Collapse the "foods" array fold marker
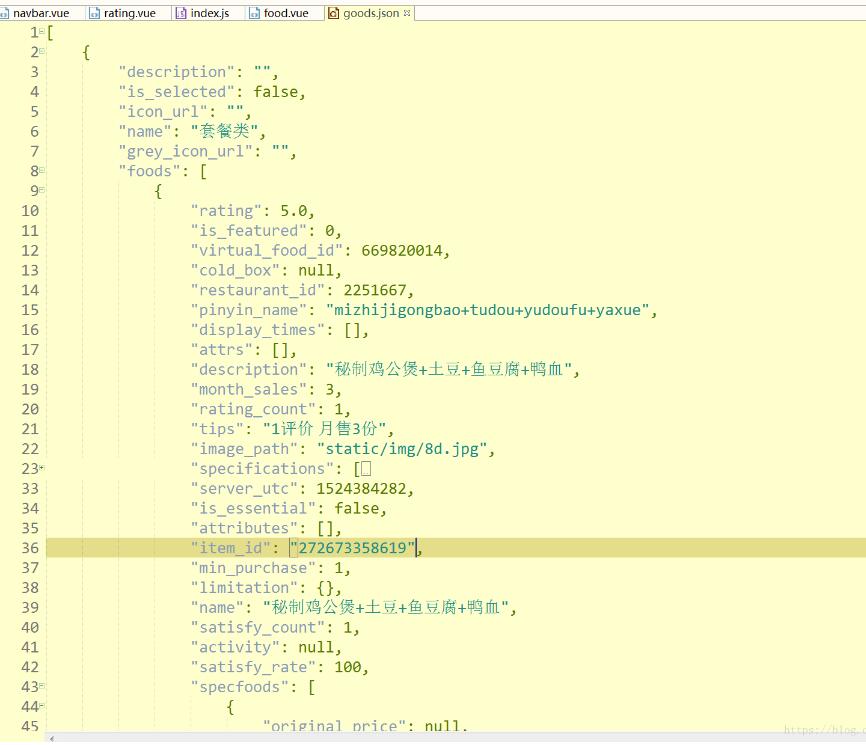The image size is (866, 745). point(41,171)
